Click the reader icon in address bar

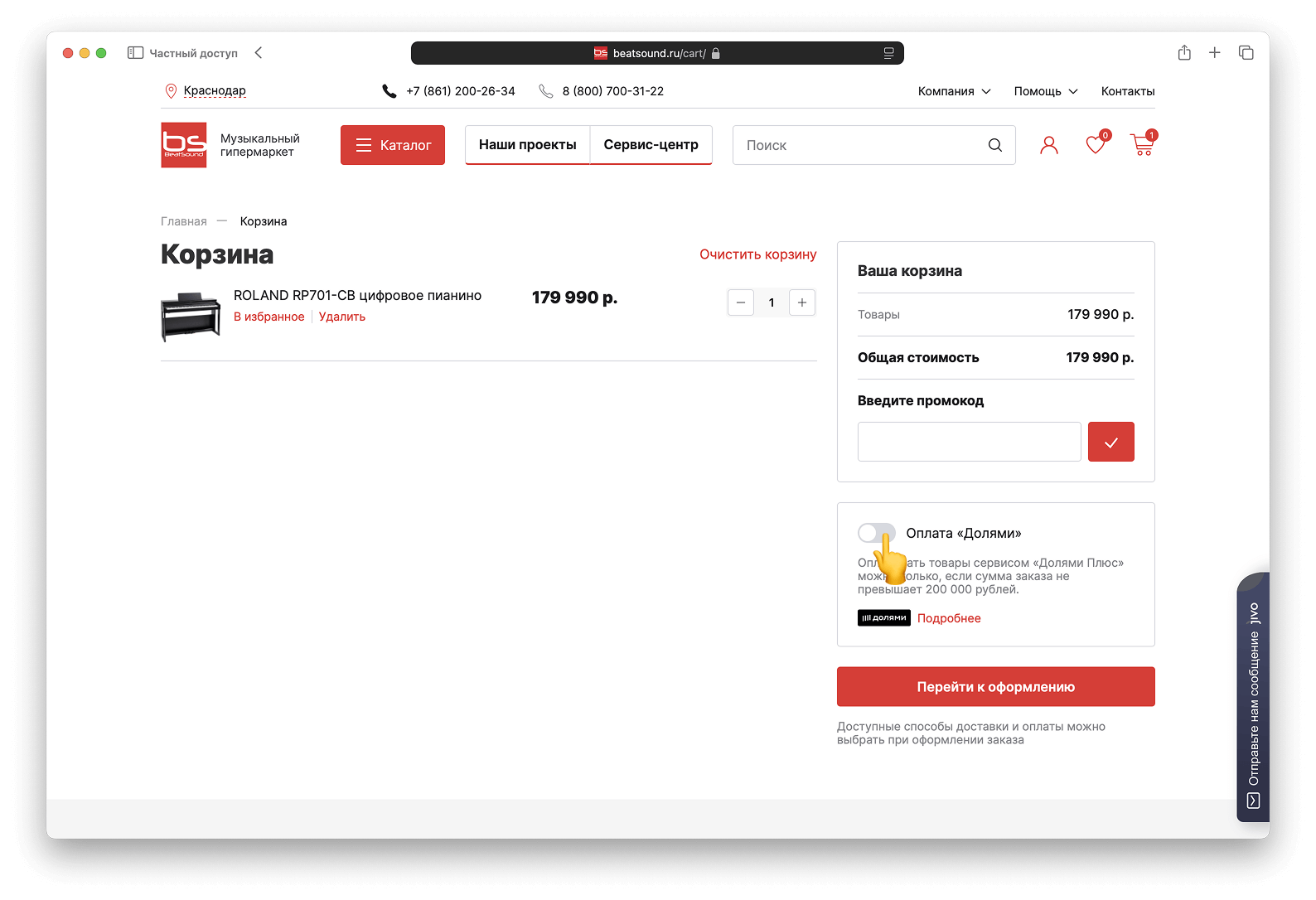(x=888, y=53)
